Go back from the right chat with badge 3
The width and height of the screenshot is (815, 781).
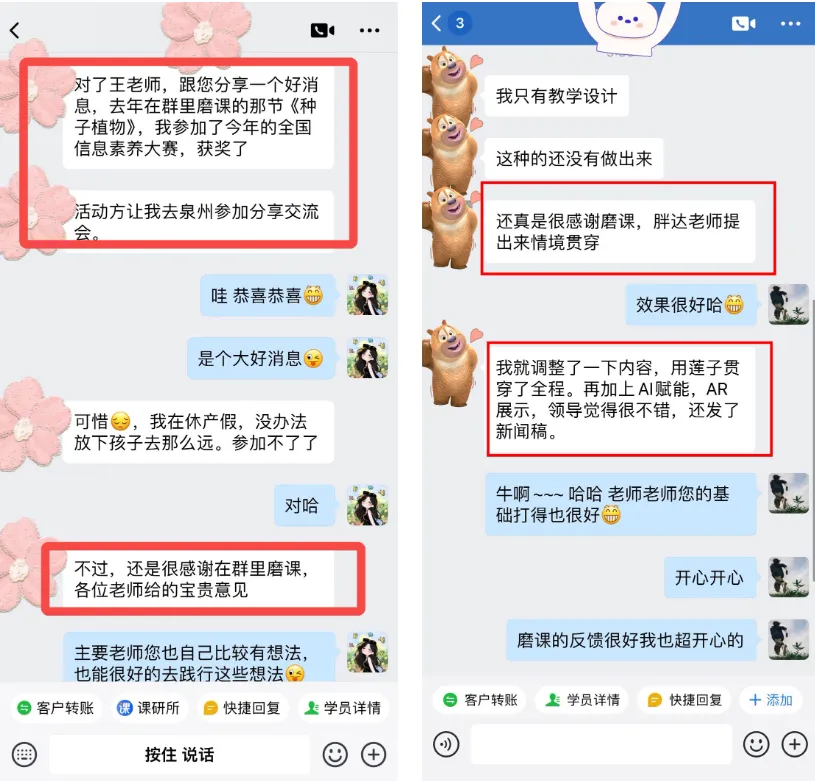(x=437, y=23)
